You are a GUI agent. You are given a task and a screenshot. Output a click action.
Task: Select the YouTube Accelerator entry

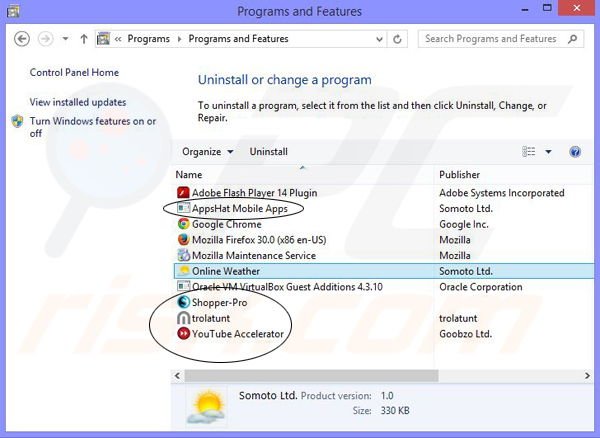pos(238,334)
